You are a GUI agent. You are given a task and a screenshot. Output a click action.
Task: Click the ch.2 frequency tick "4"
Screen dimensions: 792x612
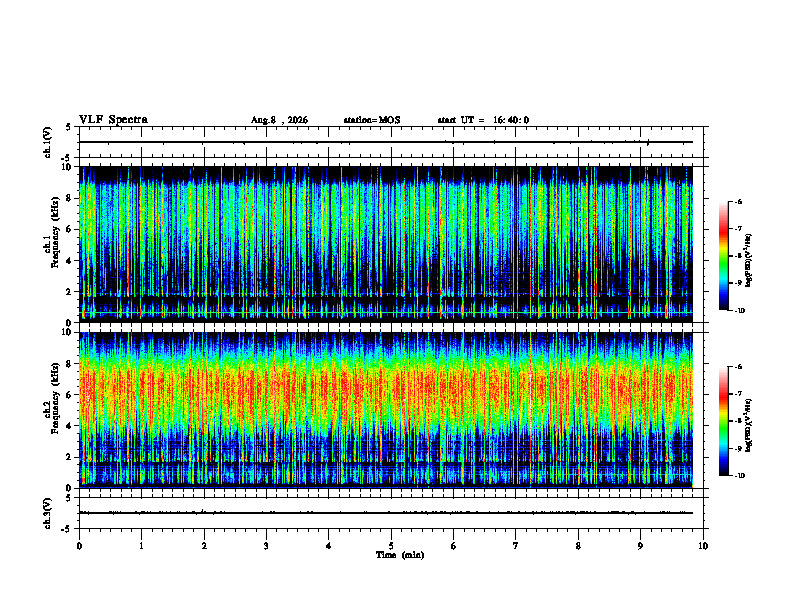tap(68, 426)
